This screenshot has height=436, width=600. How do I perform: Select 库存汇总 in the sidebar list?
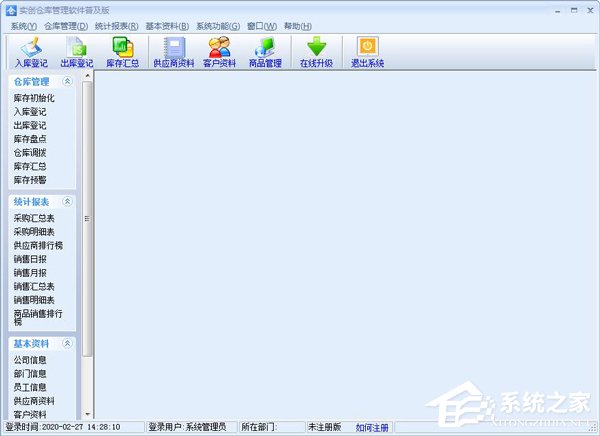click(x=30, y=166)
